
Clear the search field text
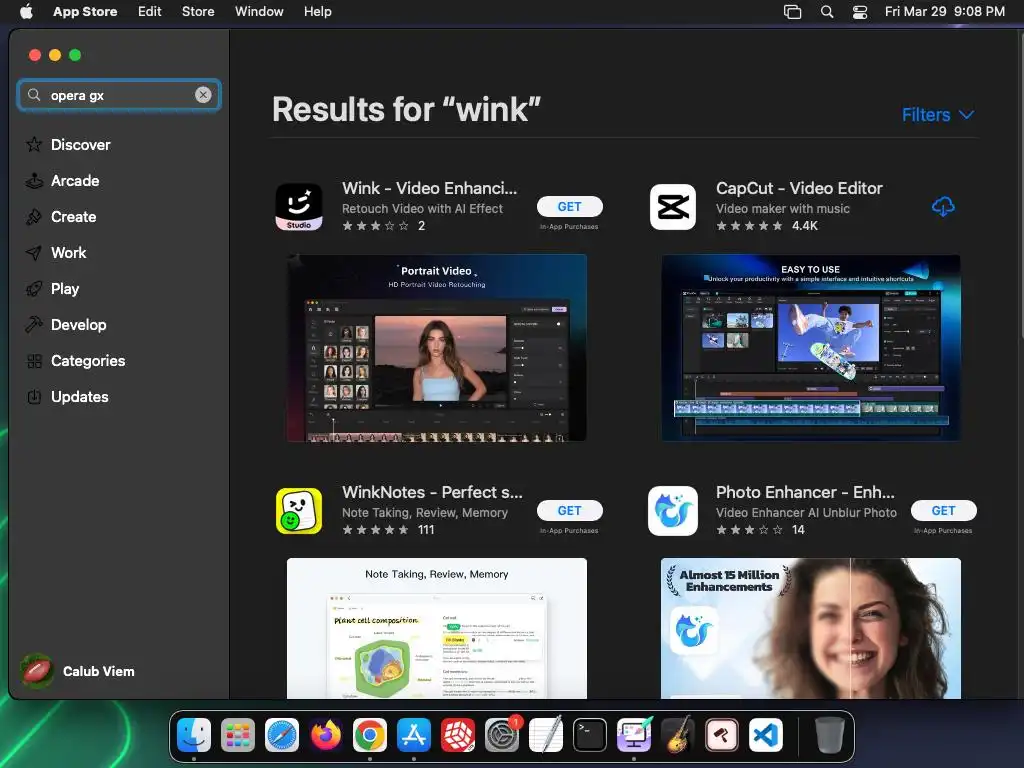coord(203,95)
